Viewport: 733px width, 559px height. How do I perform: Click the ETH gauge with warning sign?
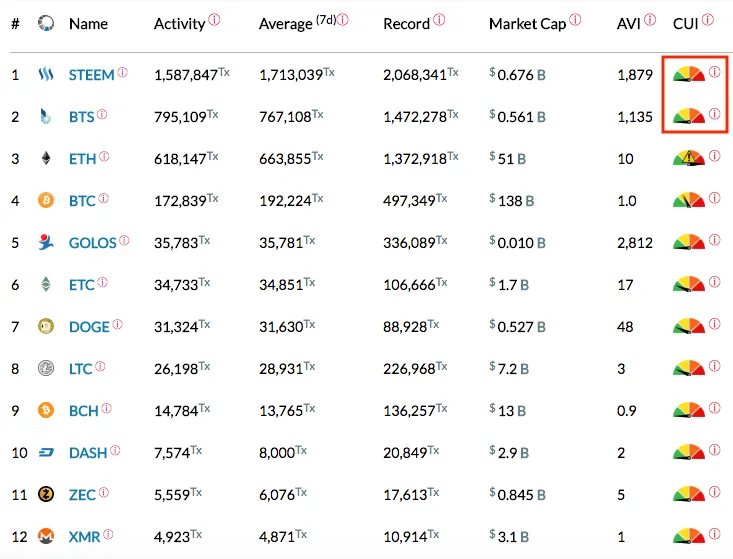click(689, 158)
